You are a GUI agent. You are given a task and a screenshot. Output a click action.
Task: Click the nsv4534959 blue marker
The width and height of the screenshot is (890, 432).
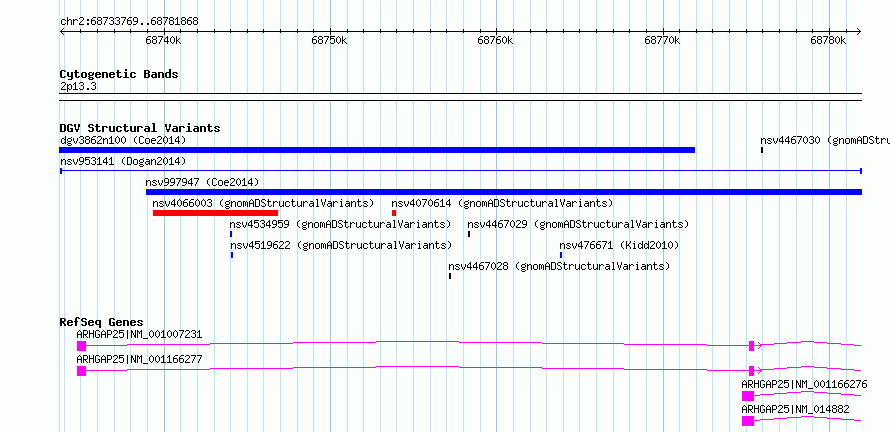(x=231, y=234)
